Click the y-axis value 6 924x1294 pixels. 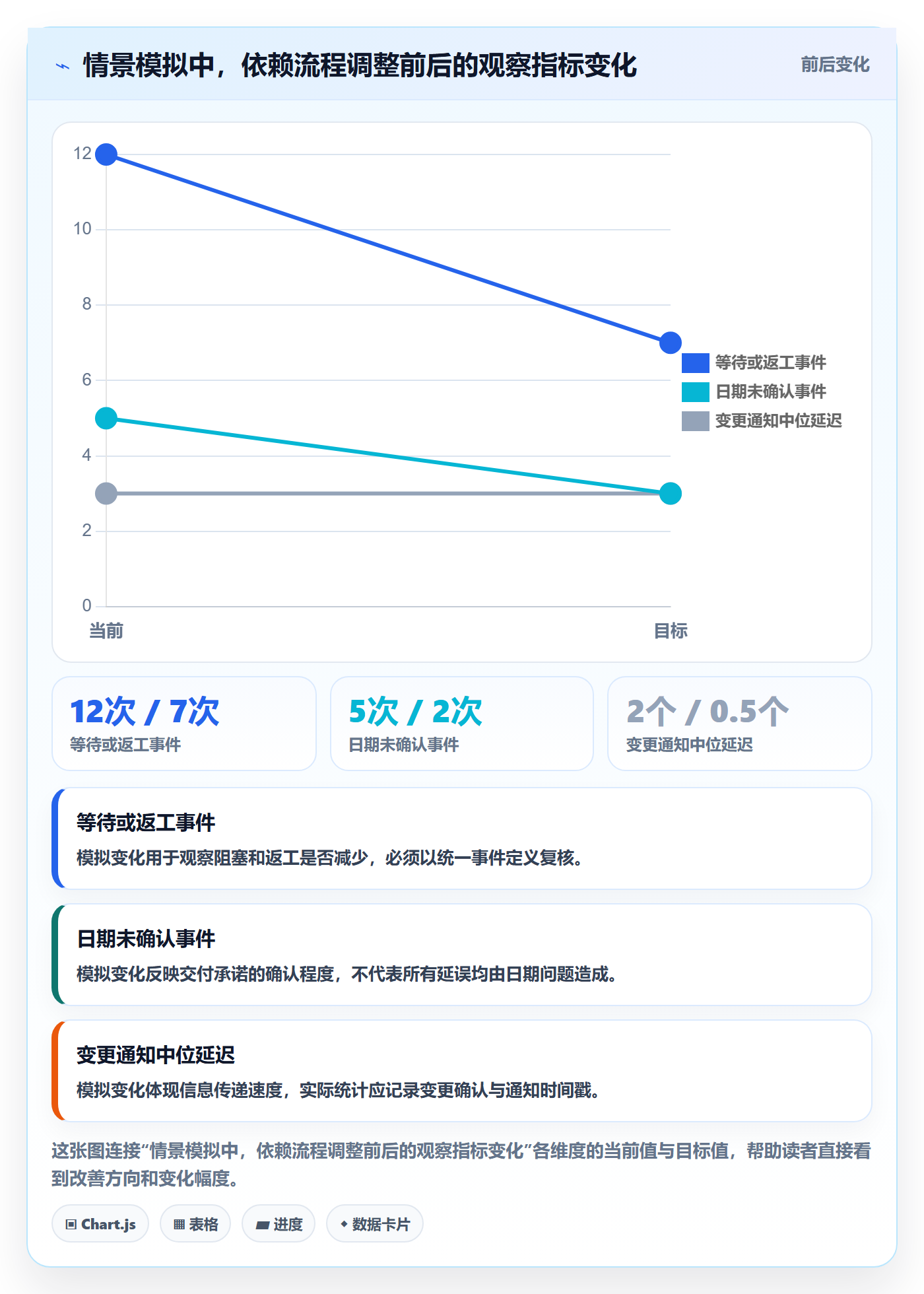pyautogui.click(x=86, y=380)
